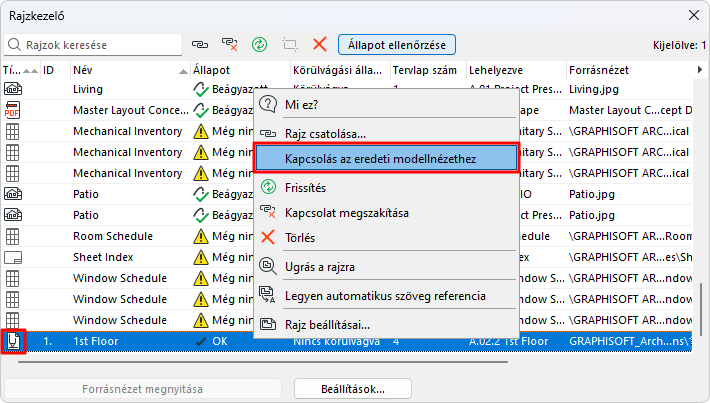Viewport: 710px width, 403px height.
Task: Click the magnifier icon beside Ugrás a rajzra
Action: (x=268, y=267)
